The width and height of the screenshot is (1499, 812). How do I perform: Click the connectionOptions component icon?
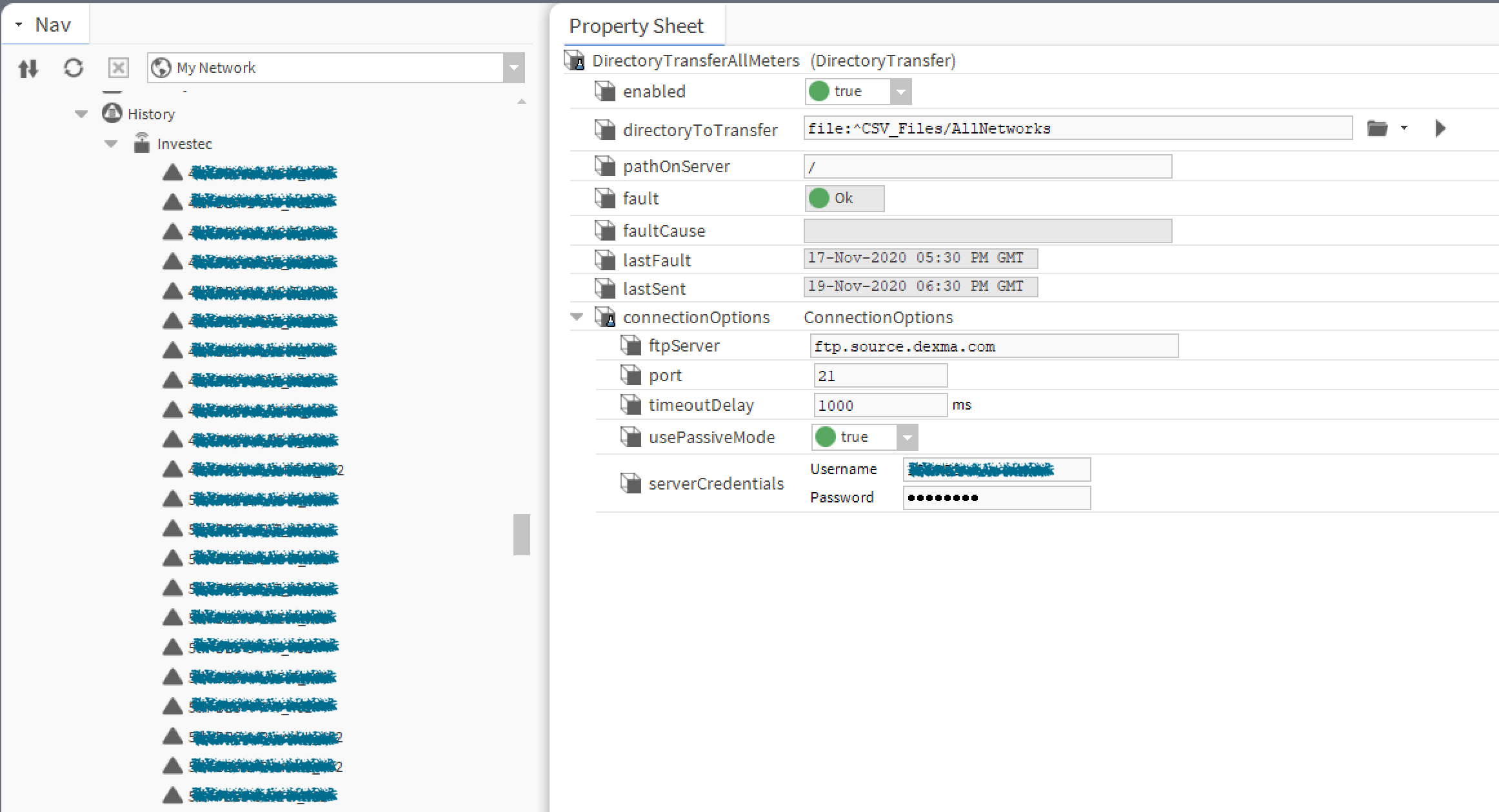click(605, 317)
